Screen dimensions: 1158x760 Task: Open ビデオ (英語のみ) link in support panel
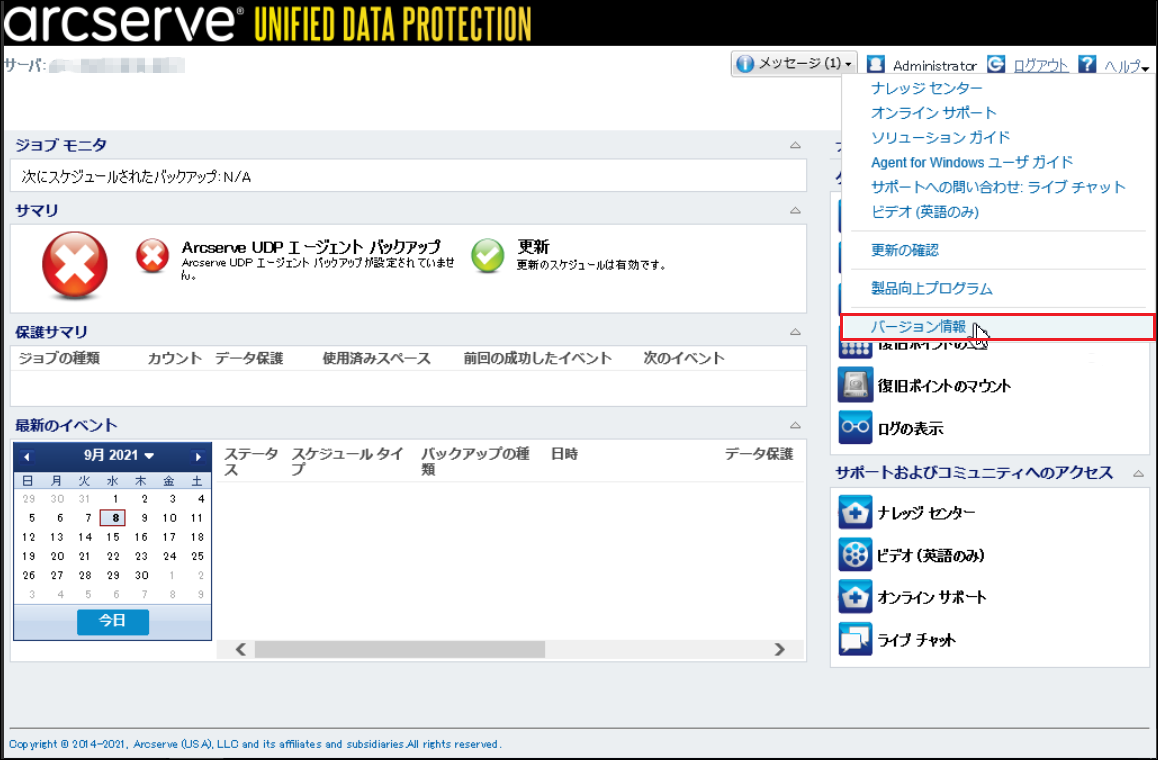931,555
